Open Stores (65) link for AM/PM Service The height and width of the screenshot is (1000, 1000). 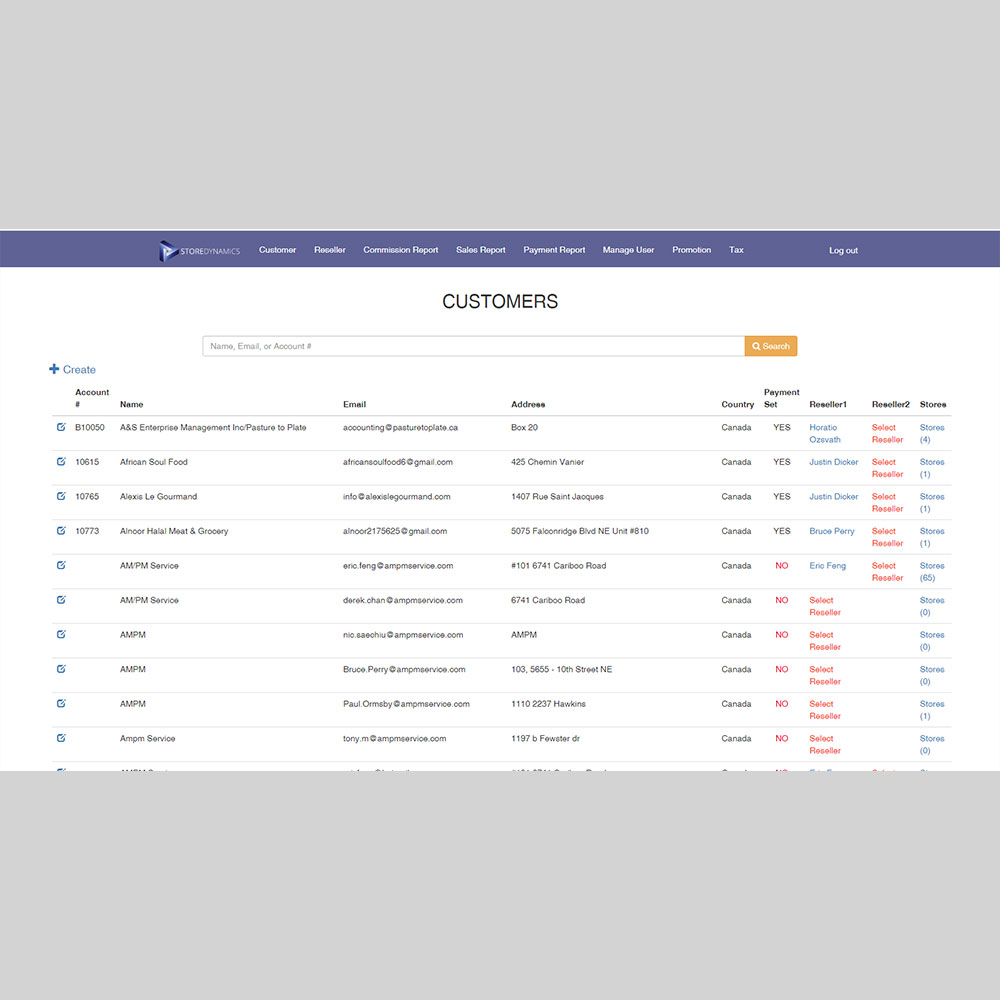[x=931, y=571]
